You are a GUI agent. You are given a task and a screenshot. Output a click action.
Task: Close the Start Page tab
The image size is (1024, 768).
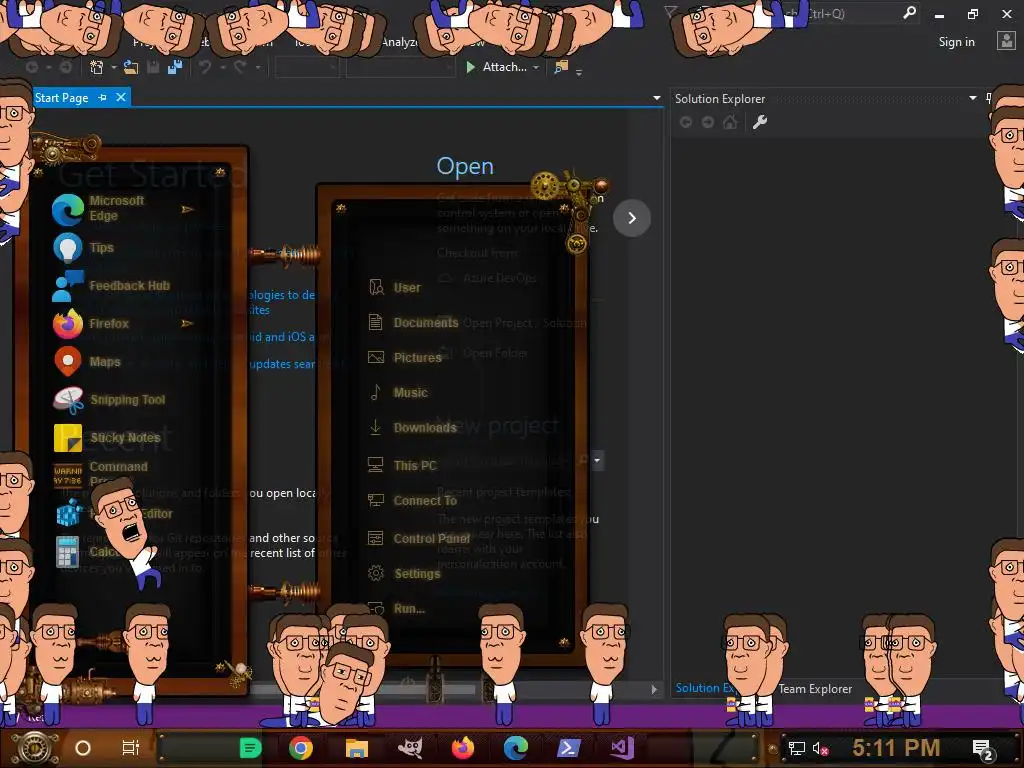[121, 97]
